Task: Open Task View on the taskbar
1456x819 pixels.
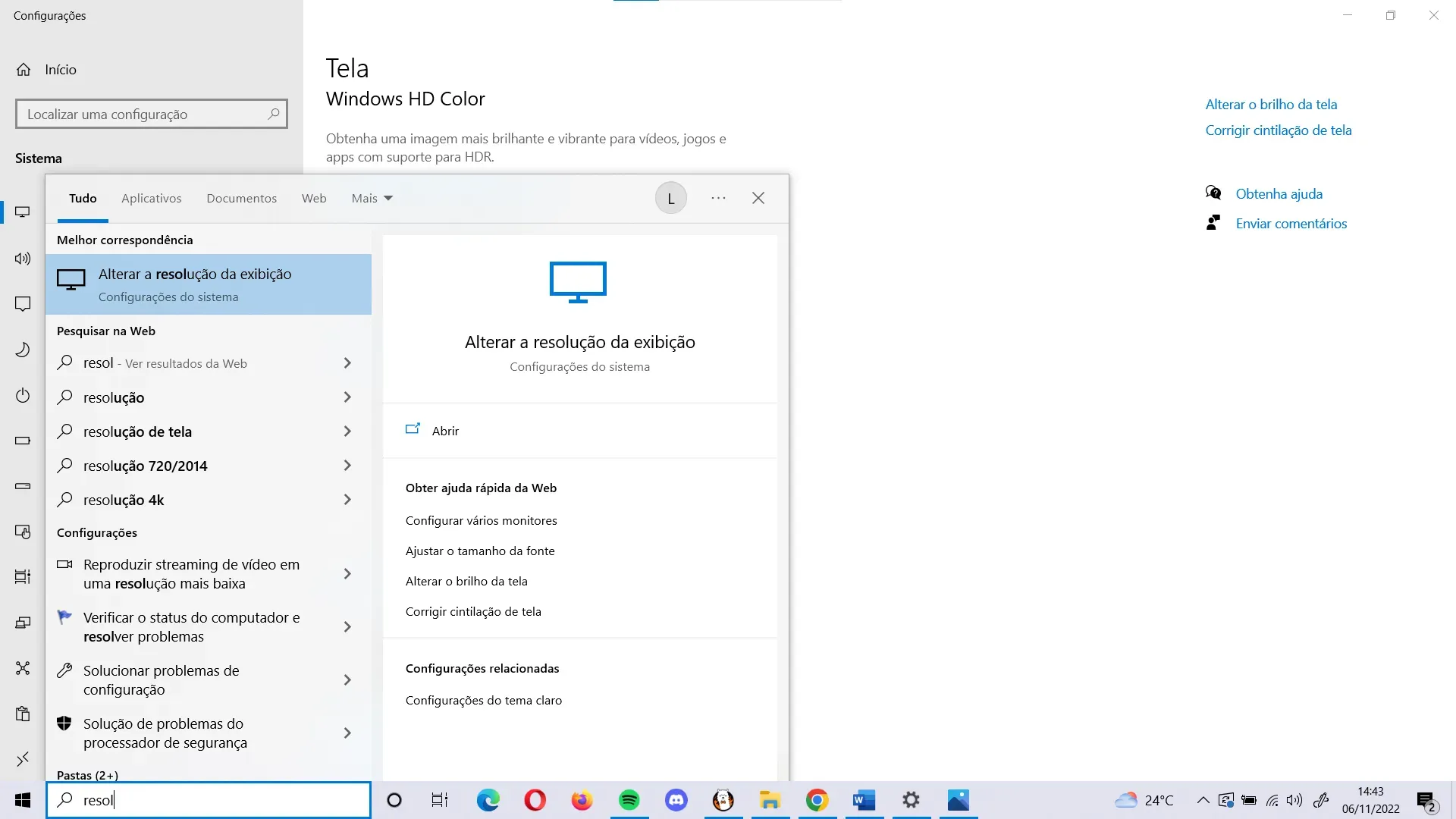Action: pyautogui.click(x=440, y=800)
